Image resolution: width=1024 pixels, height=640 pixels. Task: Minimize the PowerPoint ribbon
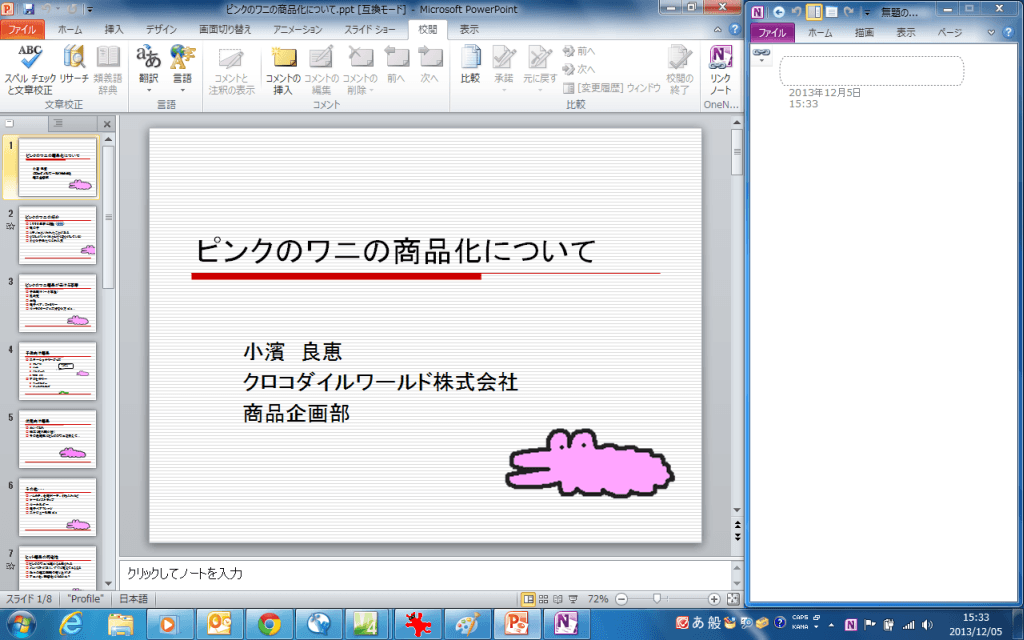718,29
